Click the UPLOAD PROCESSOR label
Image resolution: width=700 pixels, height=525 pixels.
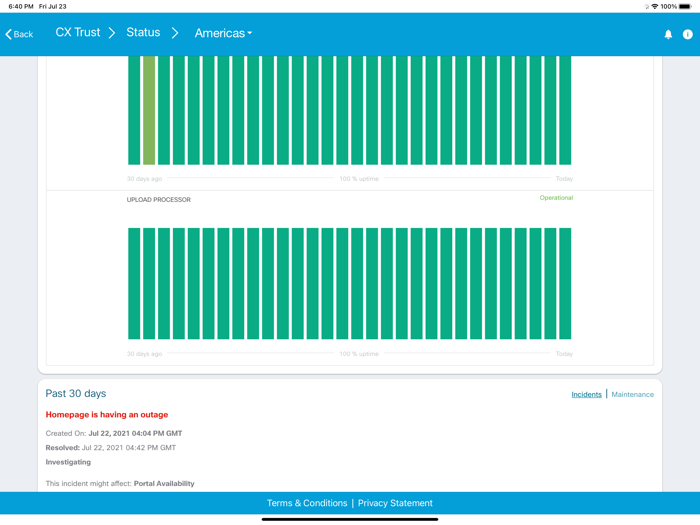pos(158,200)
